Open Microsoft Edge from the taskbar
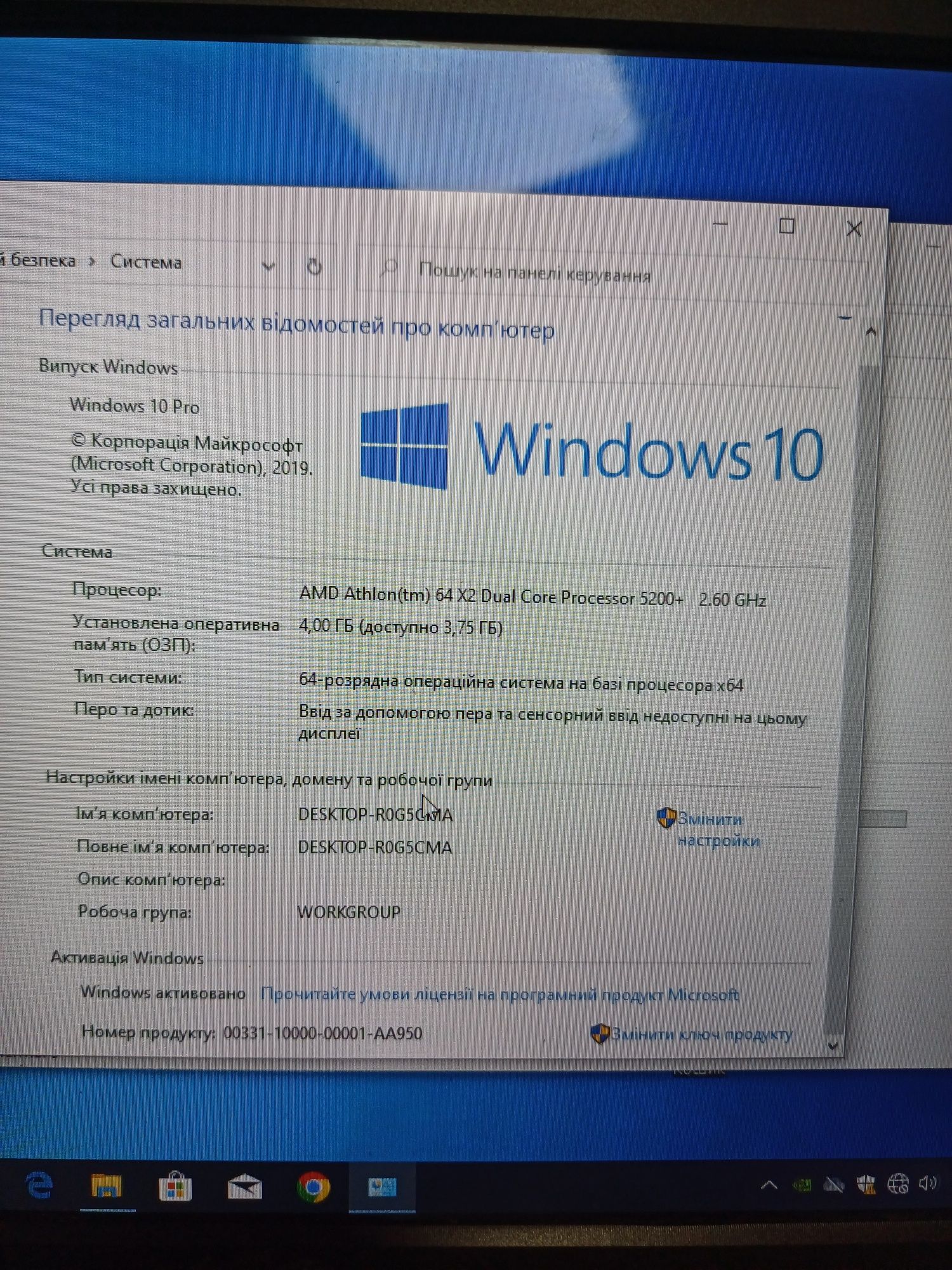 click(x=39, y=1186)
